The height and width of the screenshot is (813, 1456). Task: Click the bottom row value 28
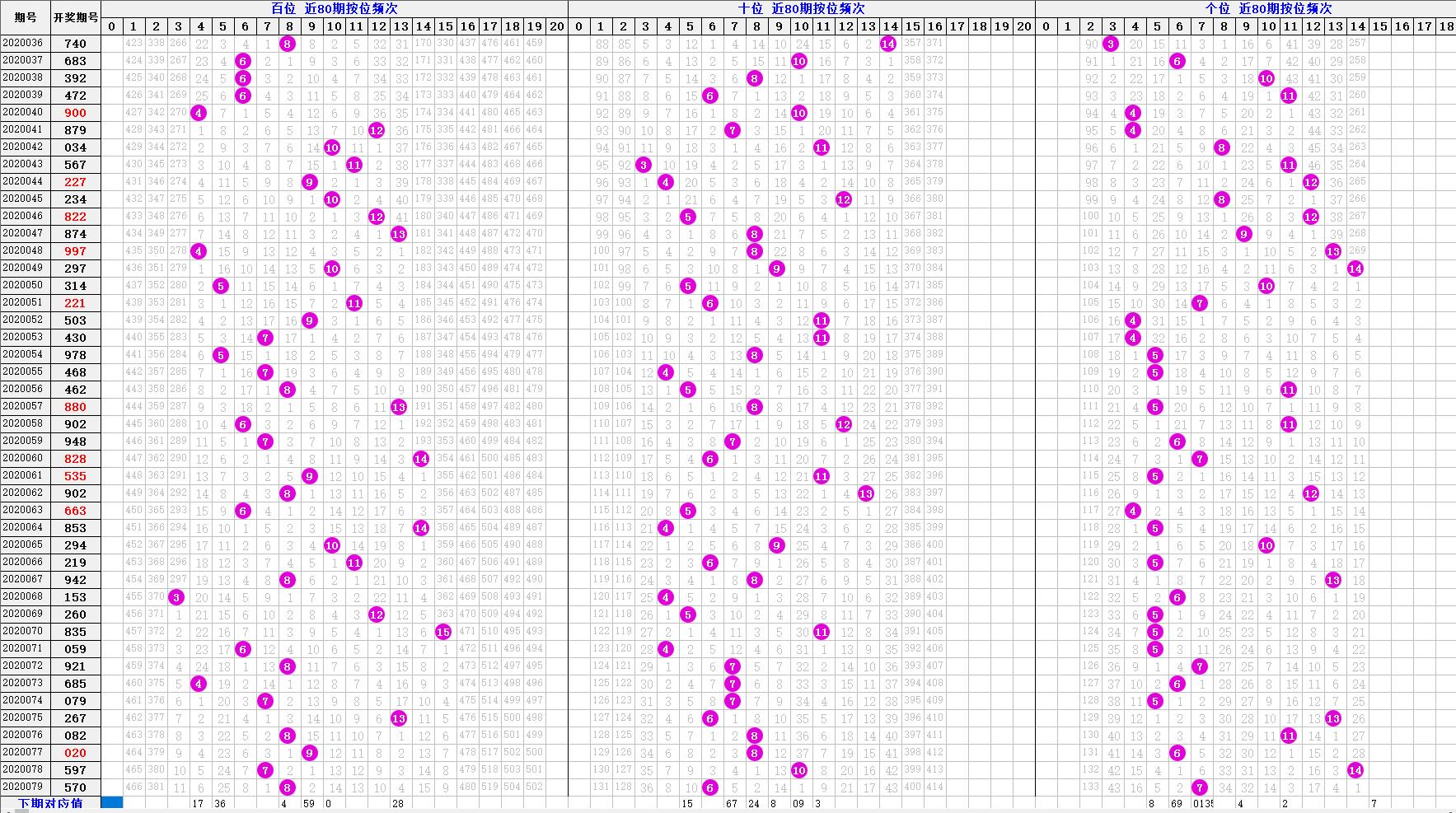[x=398, y=803]
